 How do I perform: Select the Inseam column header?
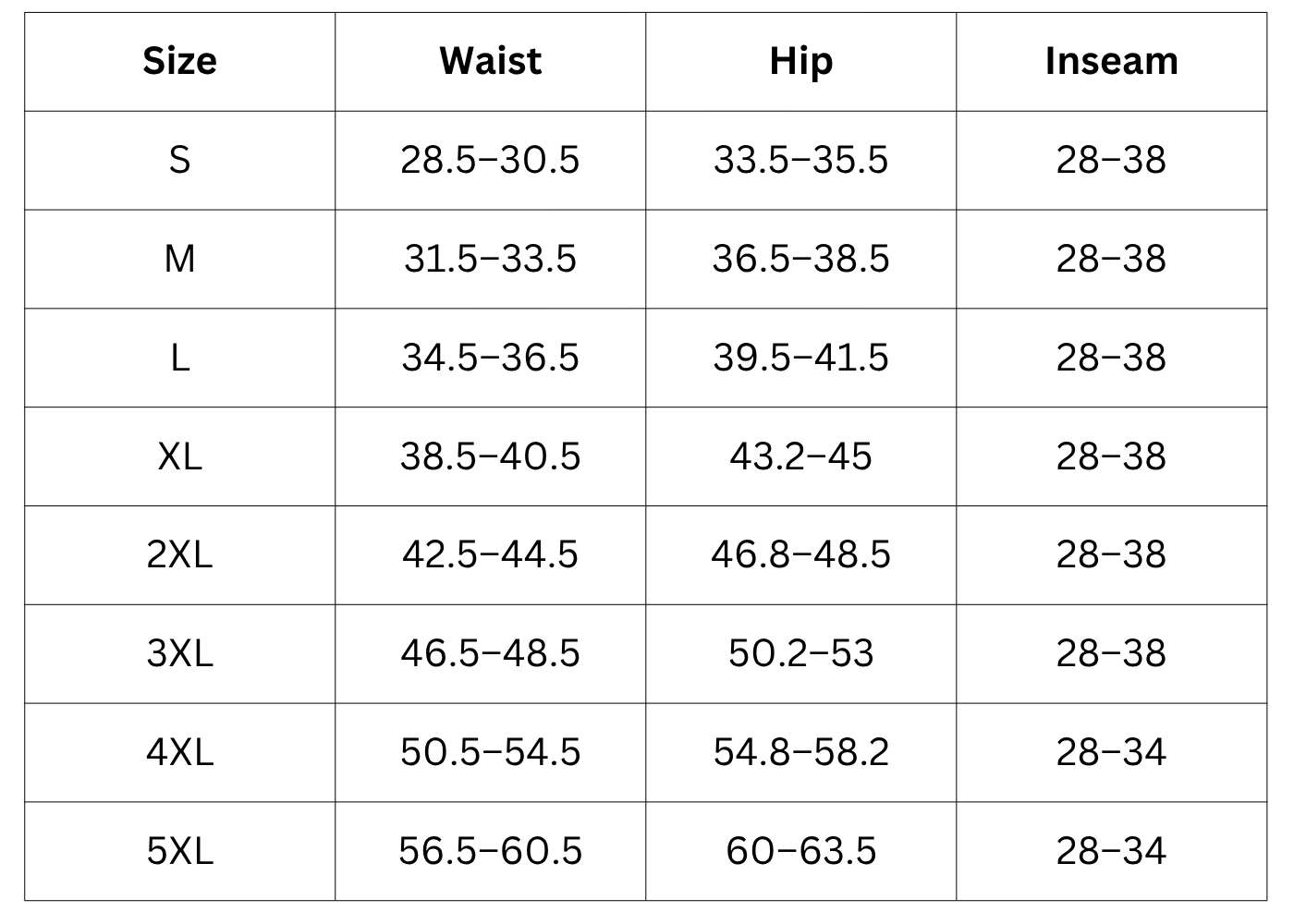pyautogui.click(x=1111, y=61)
